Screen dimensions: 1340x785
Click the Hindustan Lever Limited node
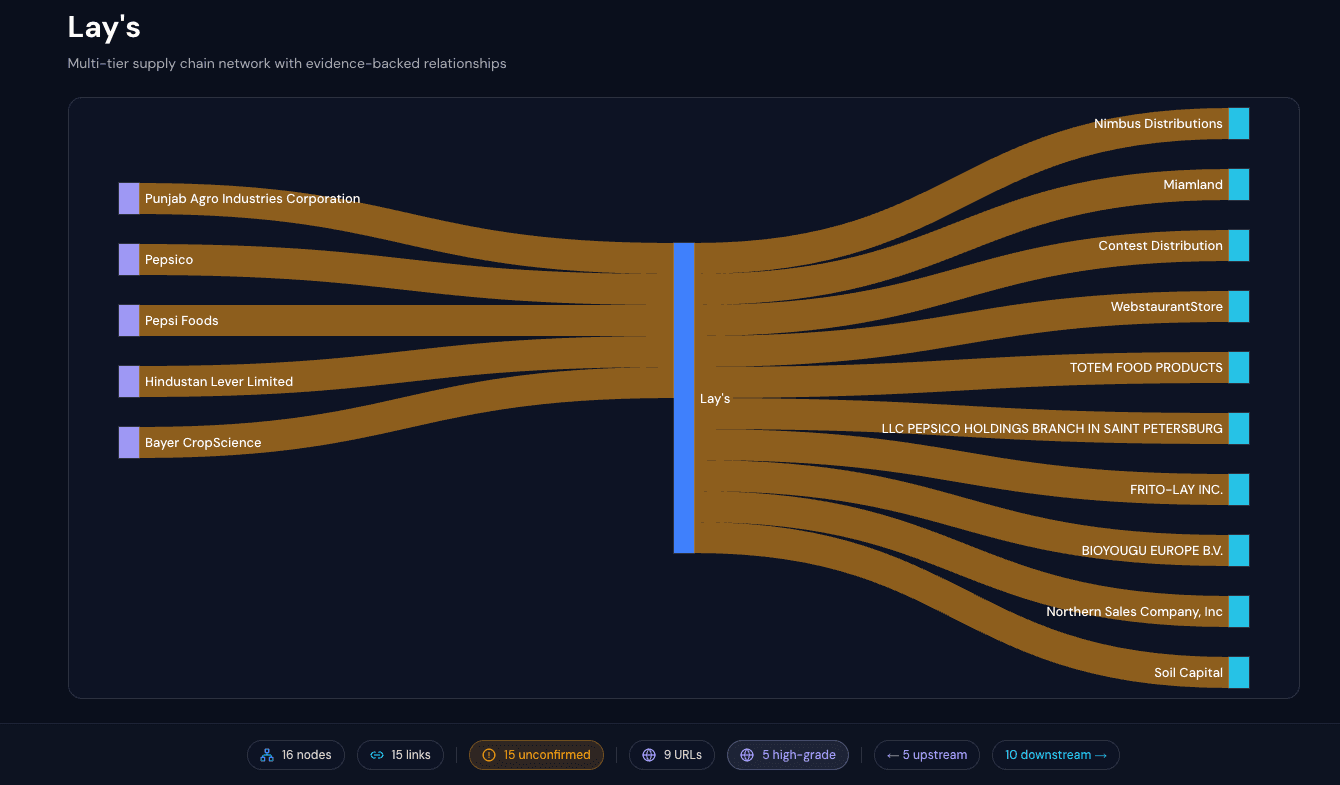[x=129, y=382]
